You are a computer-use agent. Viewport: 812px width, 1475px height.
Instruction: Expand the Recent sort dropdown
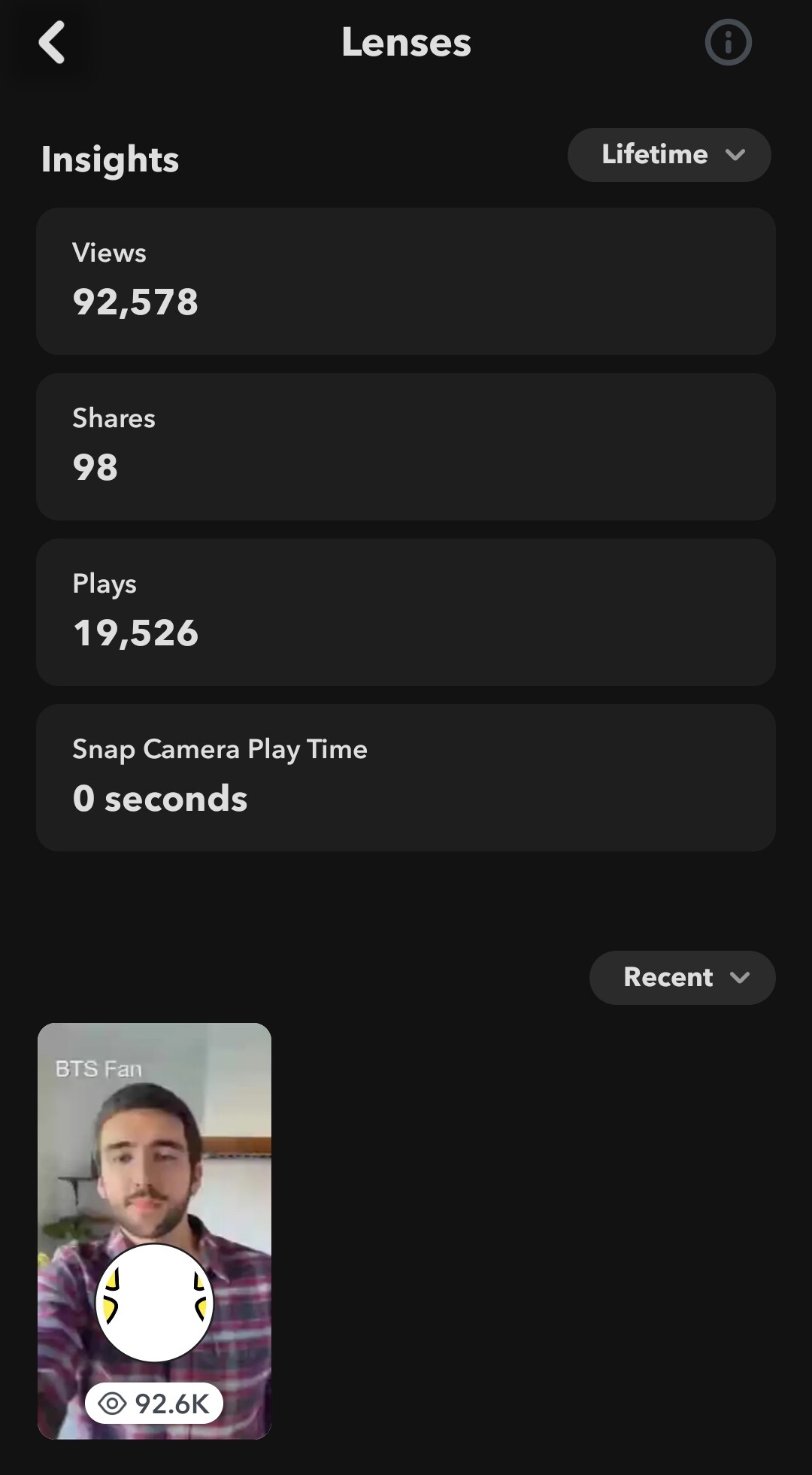pos(668,977)
